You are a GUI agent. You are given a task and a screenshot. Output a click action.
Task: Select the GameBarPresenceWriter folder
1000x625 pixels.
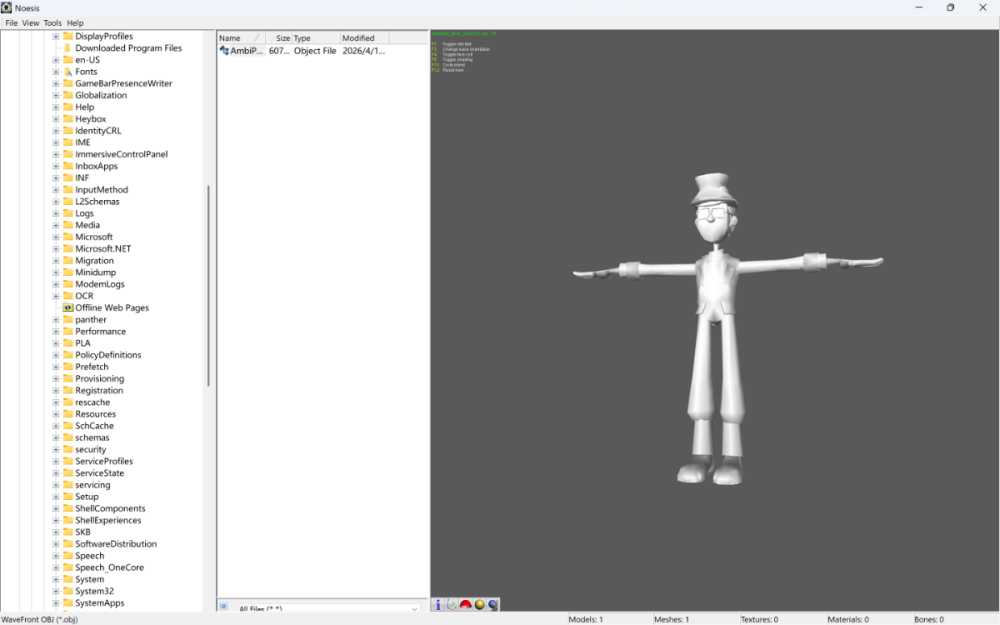pos(124,84)
